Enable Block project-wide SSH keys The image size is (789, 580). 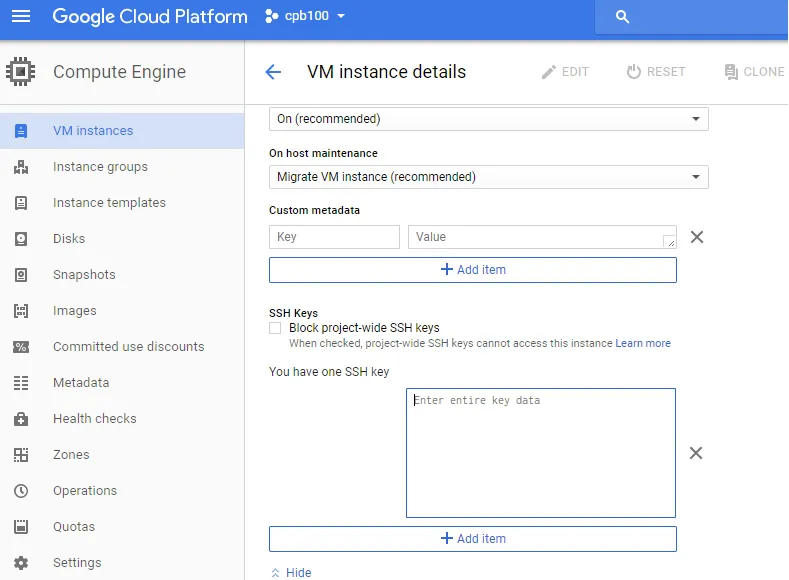coord(275,328)
